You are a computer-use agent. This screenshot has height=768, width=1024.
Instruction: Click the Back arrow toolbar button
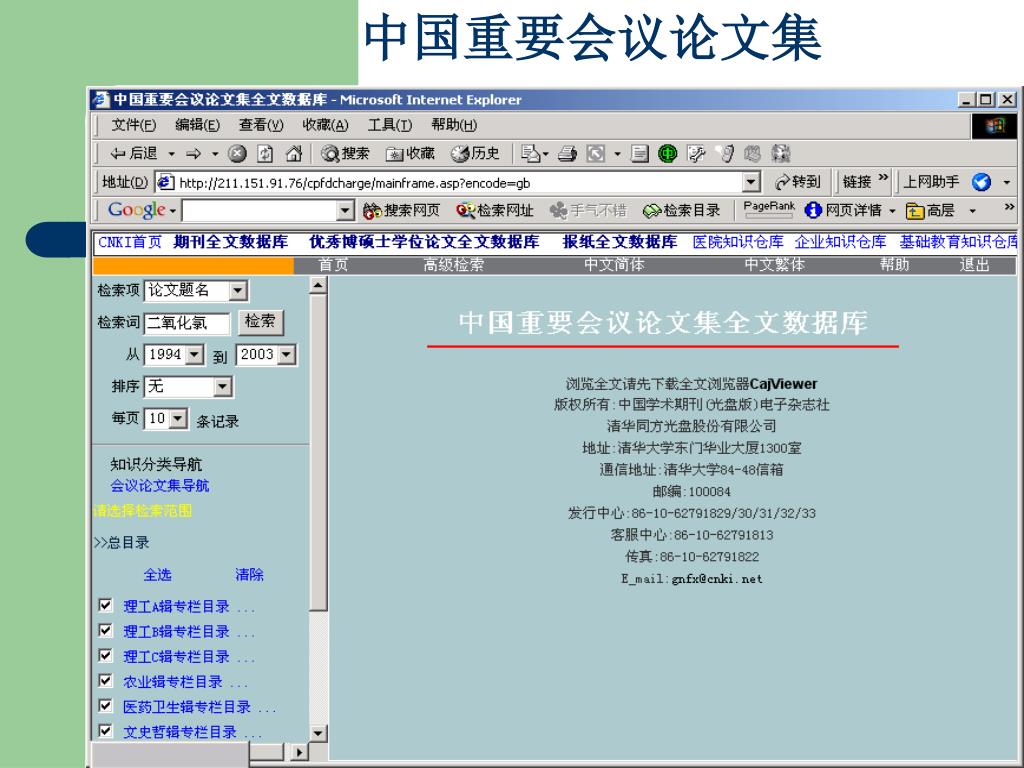click(x=133, y=153)
